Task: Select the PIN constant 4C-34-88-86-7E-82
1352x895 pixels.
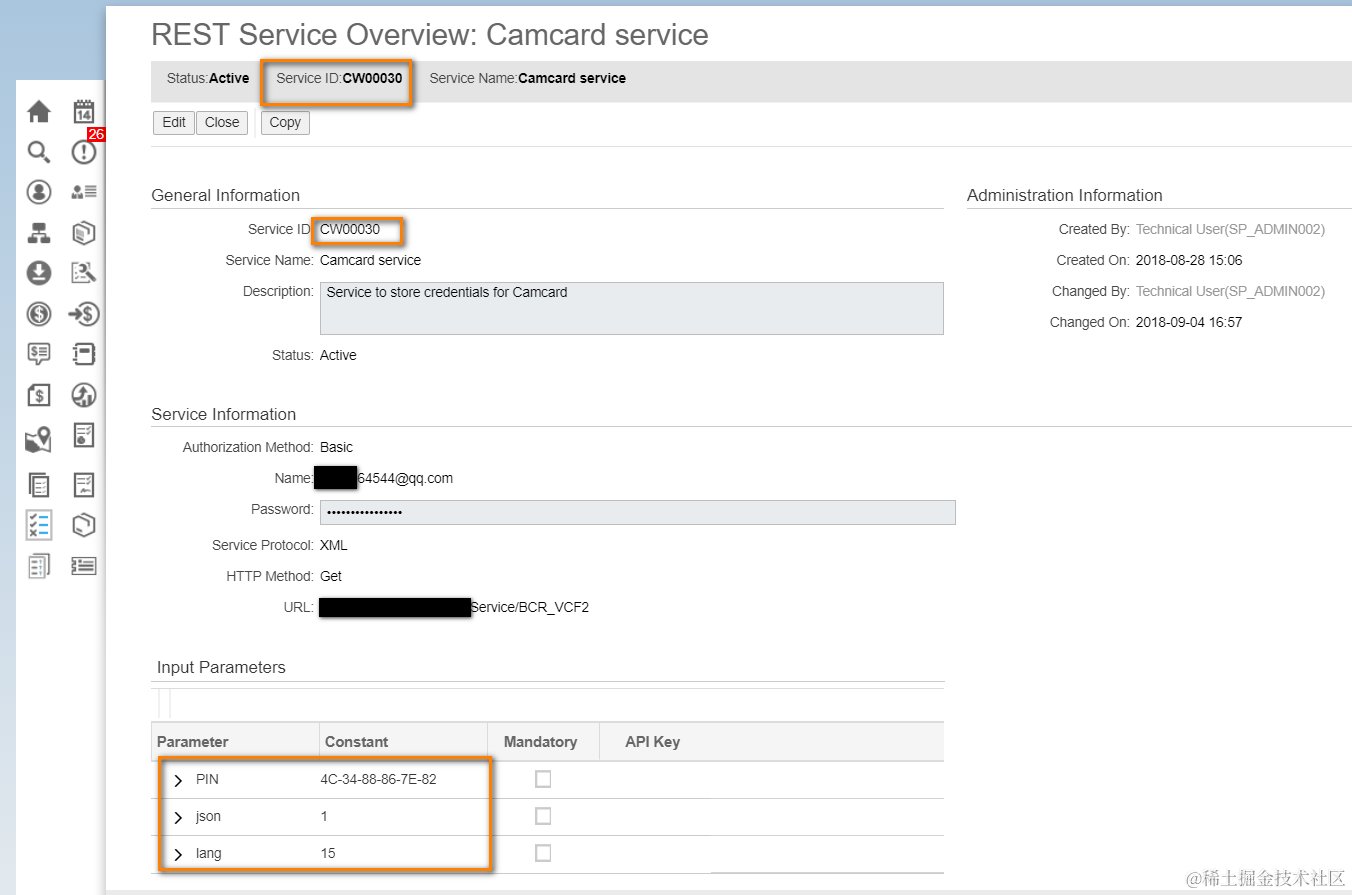Action: coord(378,779)
